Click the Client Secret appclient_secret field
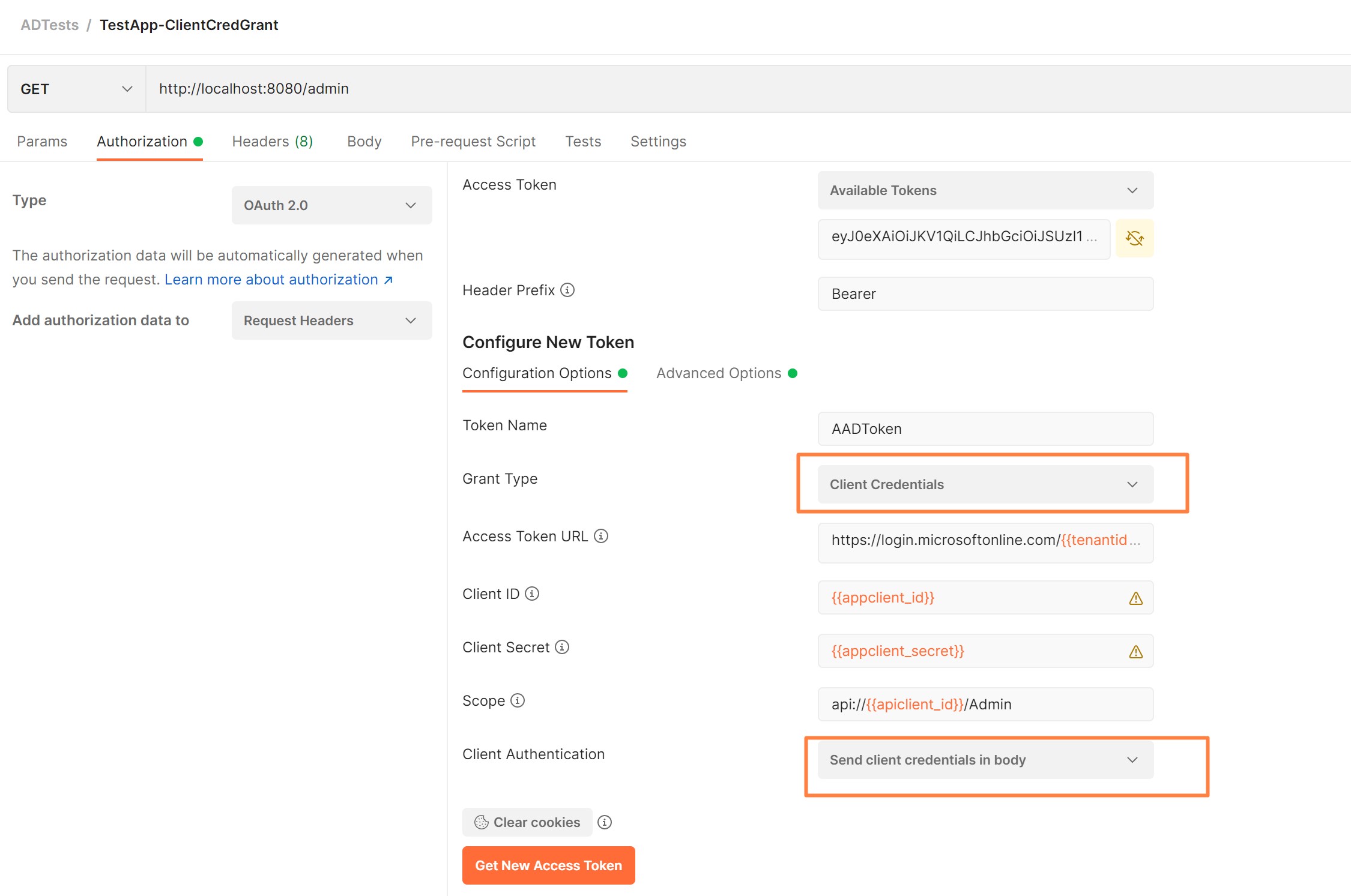This screenshot has width=1351, height=896. (985, 651)
